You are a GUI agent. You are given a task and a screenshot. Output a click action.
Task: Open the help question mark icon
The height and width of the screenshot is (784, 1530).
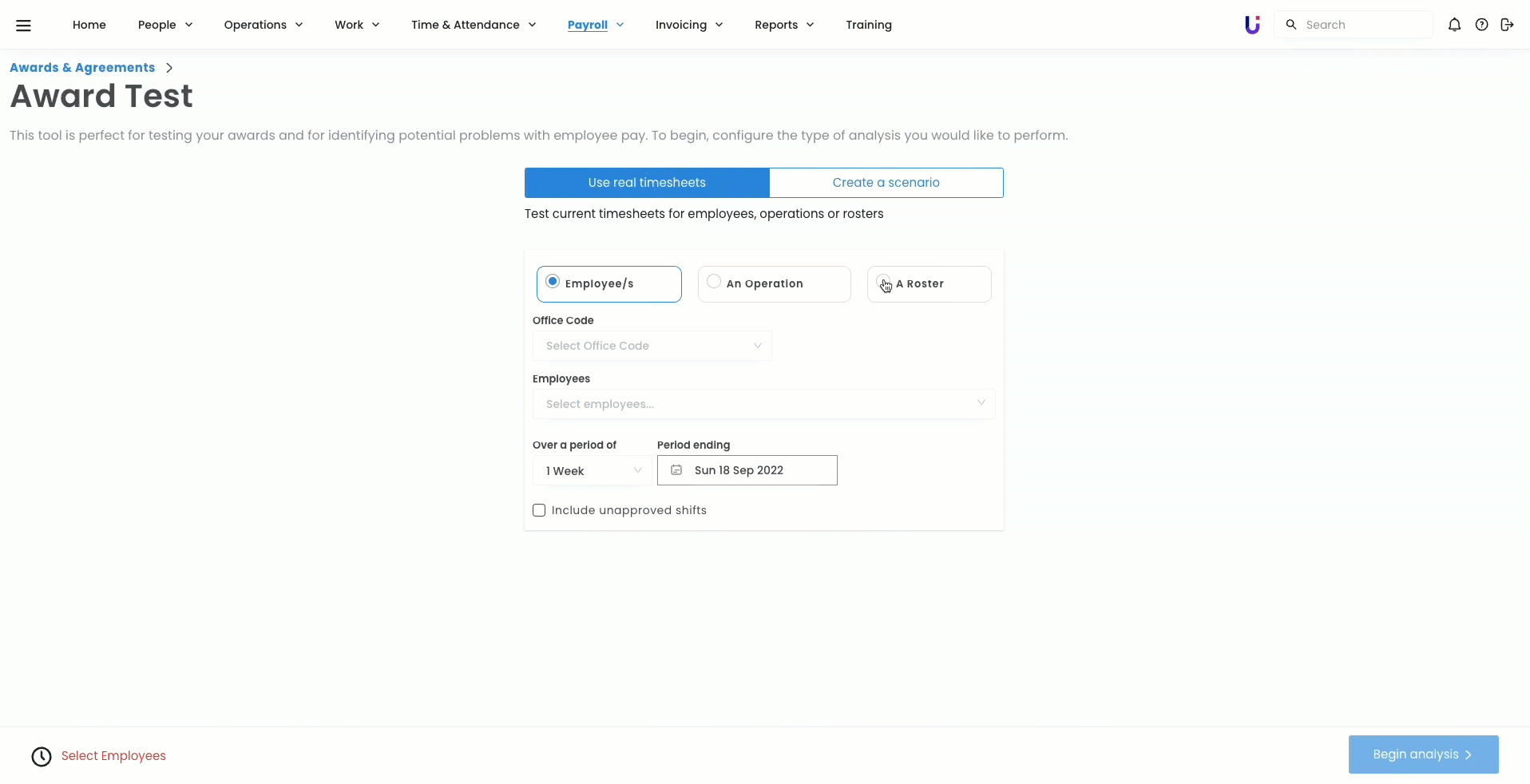1481,25
